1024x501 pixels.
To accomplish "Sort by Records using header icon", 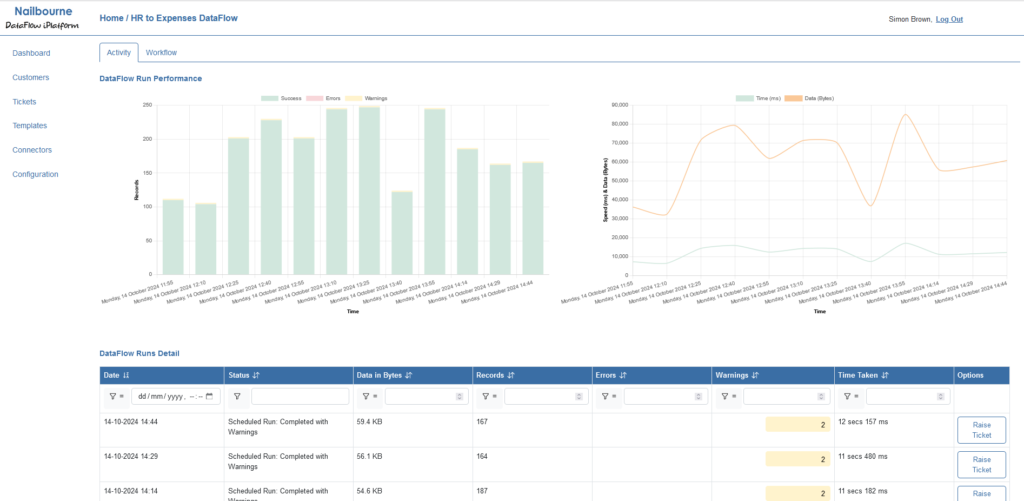I will pos(511,375).
